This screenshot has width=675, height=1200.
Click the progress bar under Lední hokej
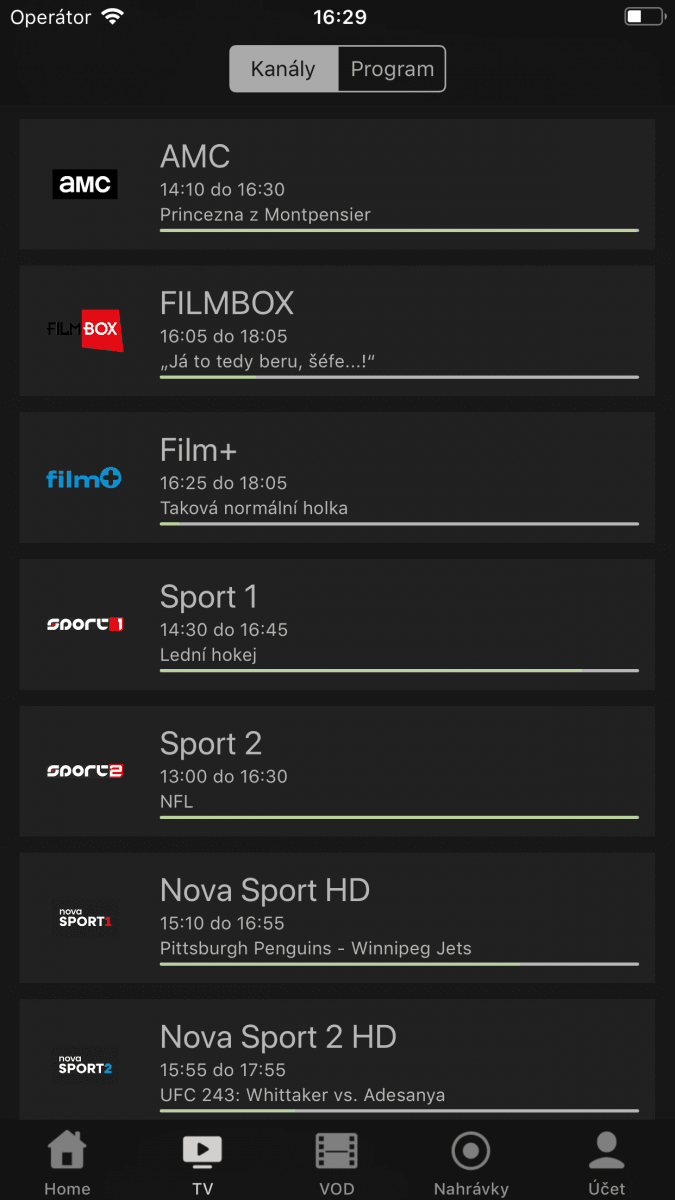(398, 669)
